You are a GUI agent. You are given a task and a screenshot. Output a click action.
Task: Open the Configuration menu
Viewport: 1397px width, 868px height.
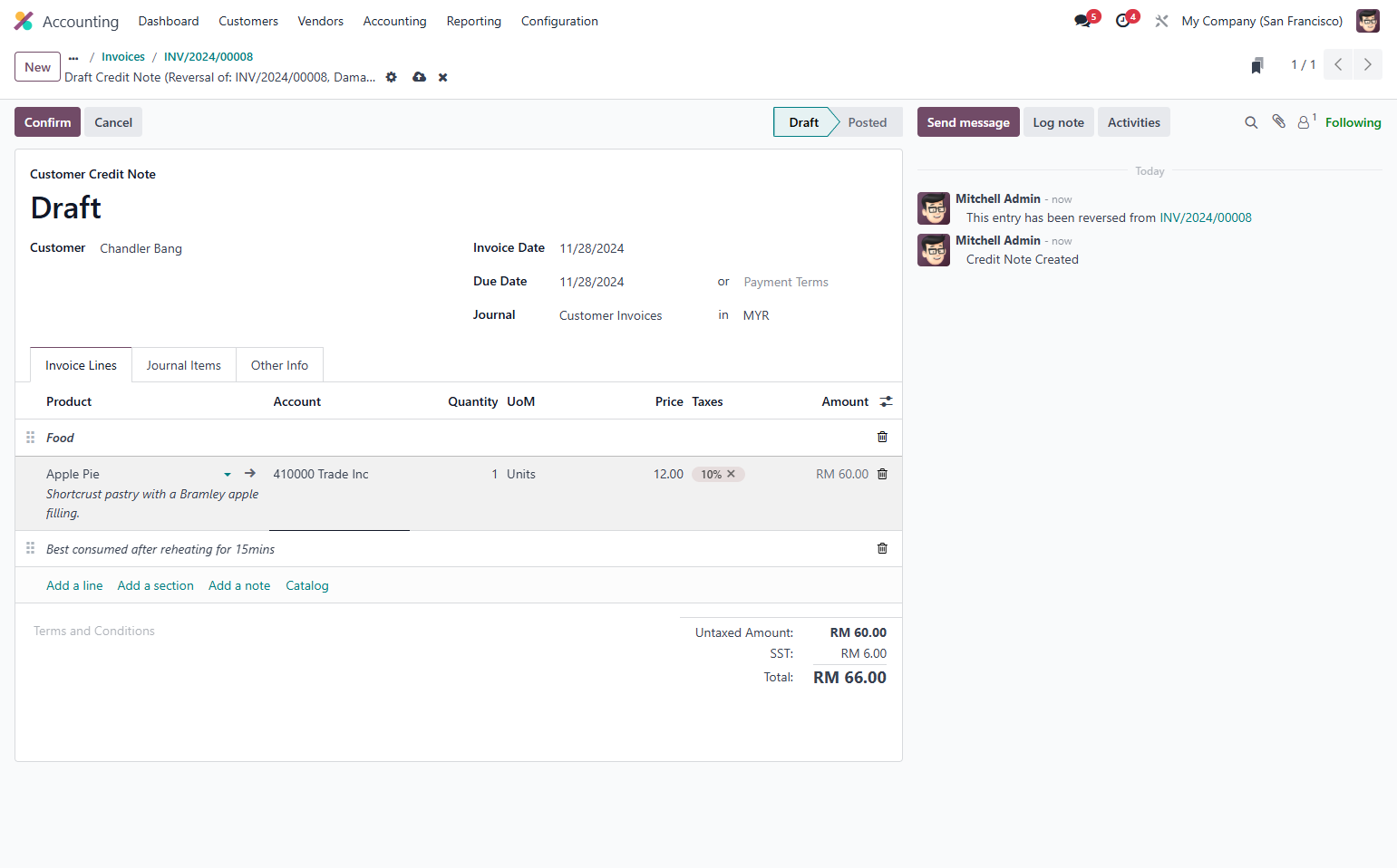coord(559,21)
